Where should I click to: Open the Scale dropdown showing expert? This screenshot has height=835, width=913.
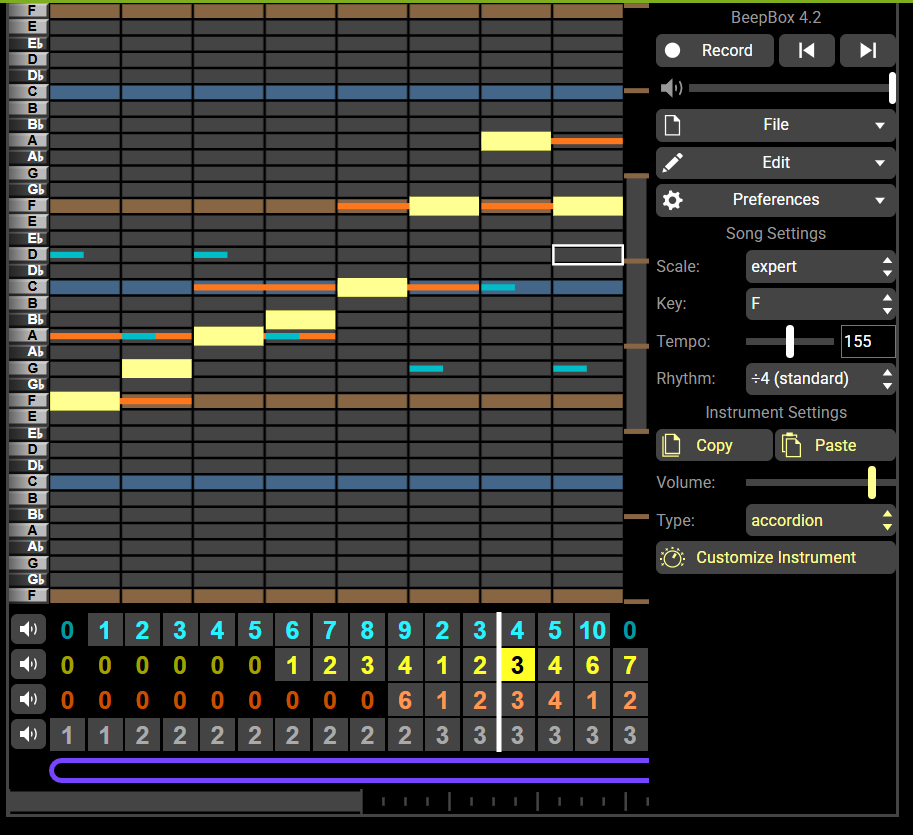[x=820, y=267]
